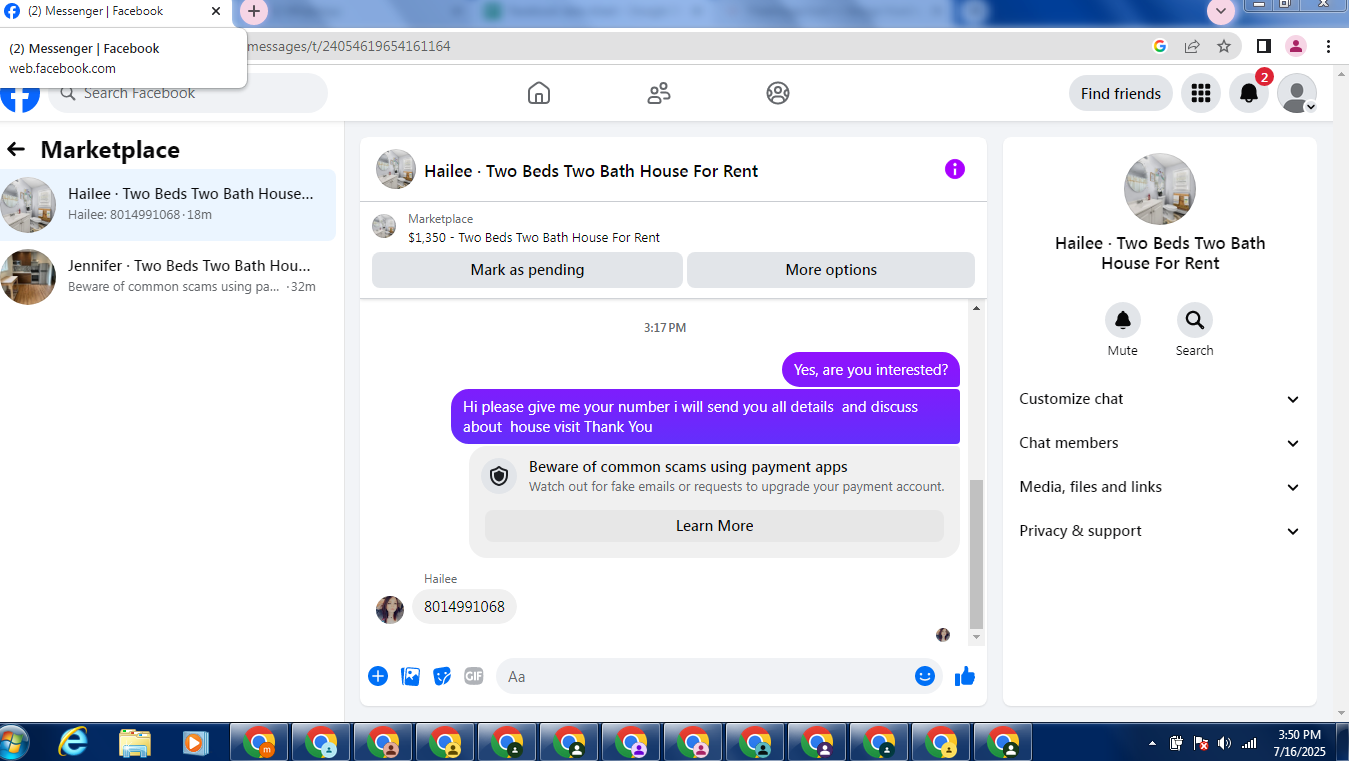Expand the Privacy & support section
Viewport: 1349px width, 761px height.
(x=1160, y=531)
